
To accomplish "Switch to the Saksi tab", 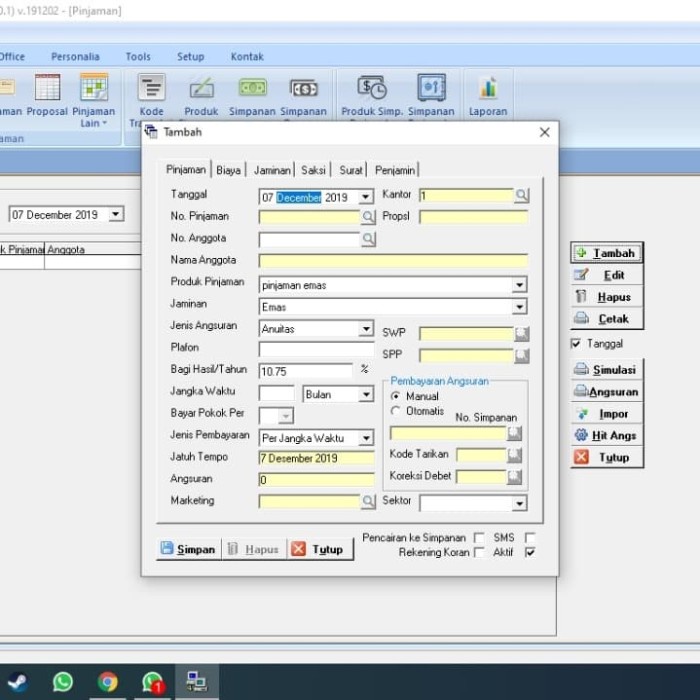I will coord(313,170).
